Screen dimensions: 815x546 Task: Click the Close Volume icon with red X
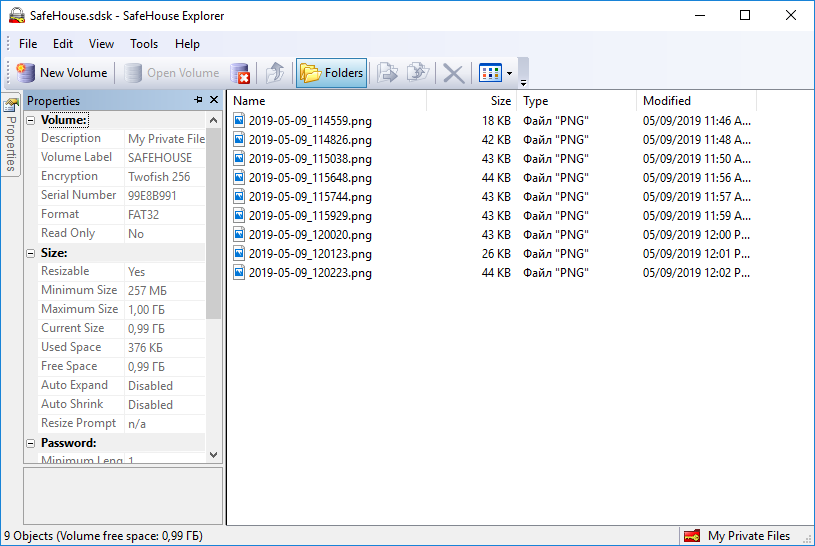[x=240, y=73]
